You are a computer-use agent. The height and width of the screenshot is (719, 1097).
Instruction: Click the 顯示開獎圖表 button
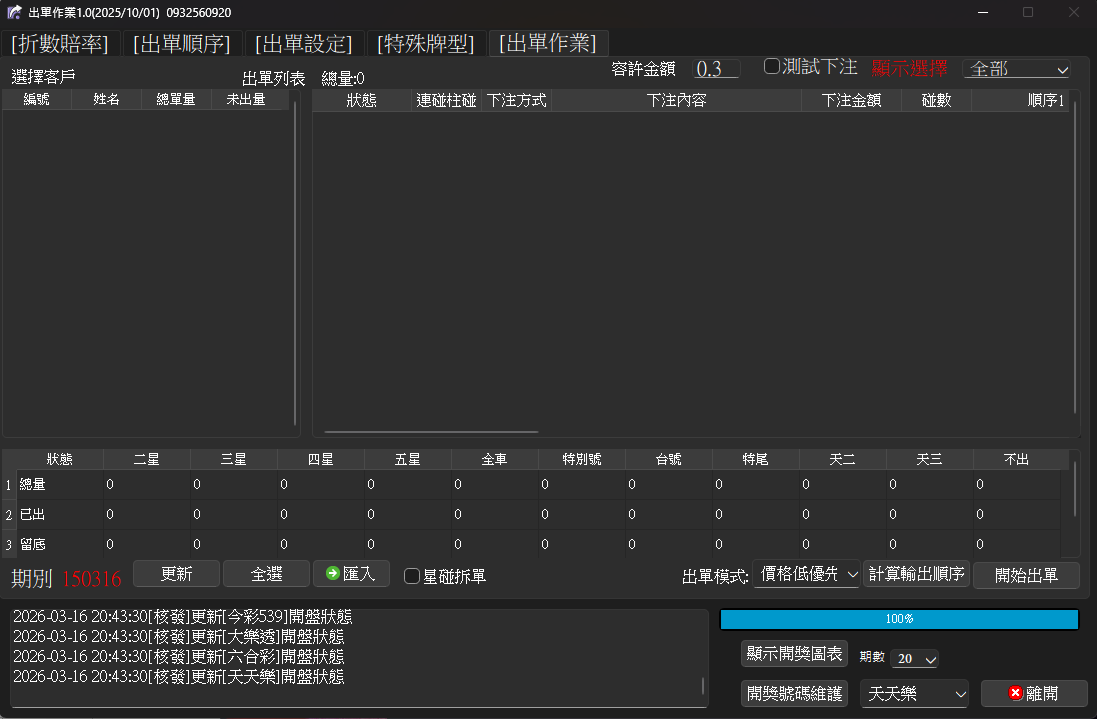pyautogui.click(x=794, y=653)
